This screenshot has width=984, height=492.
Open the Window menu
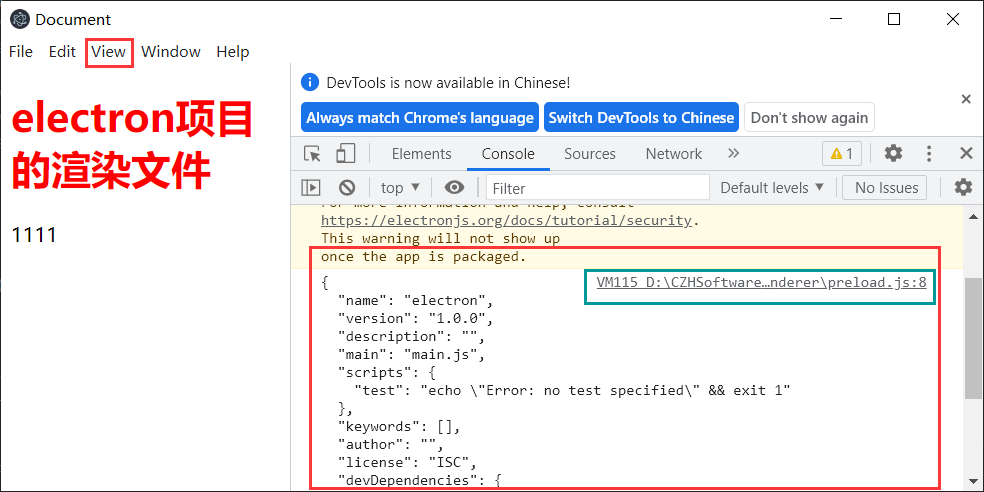(171, 51)
